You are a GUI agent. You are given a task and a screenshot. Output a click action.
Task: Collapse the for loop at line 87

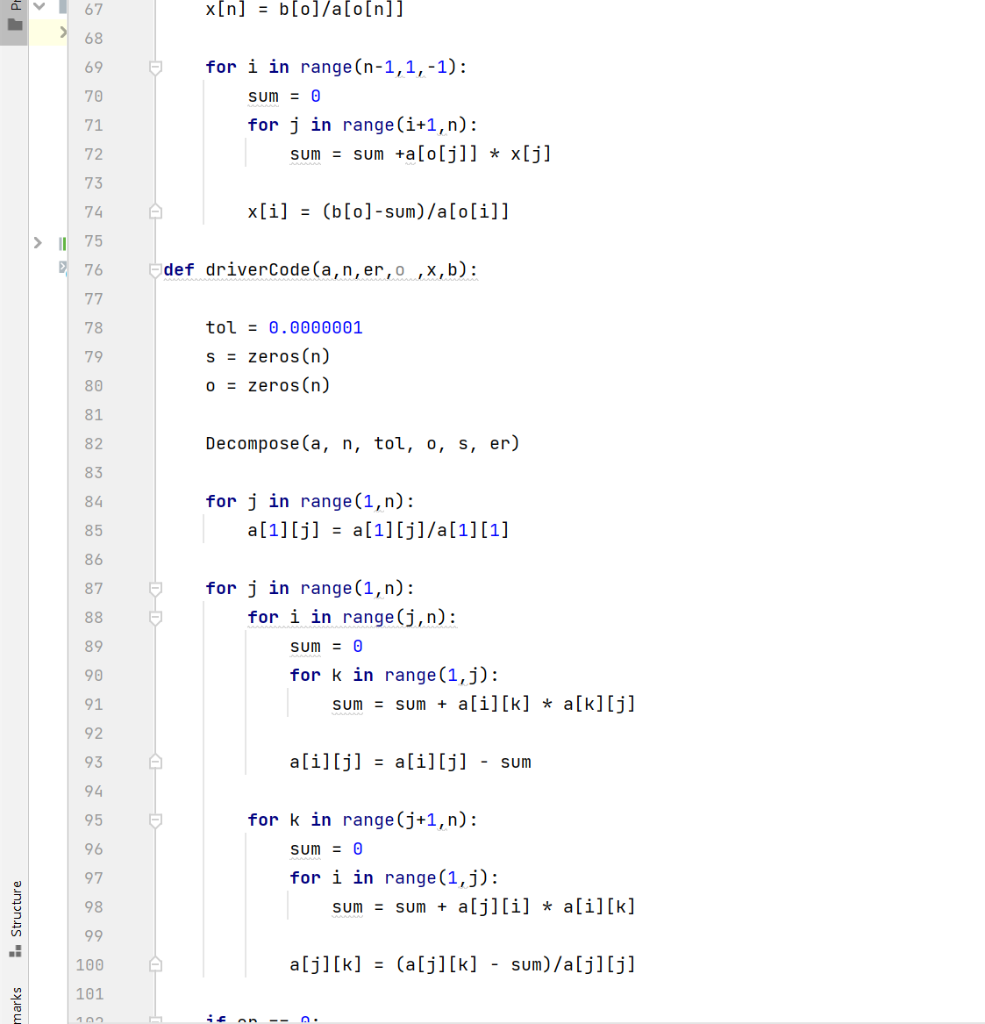pos(155,587)
